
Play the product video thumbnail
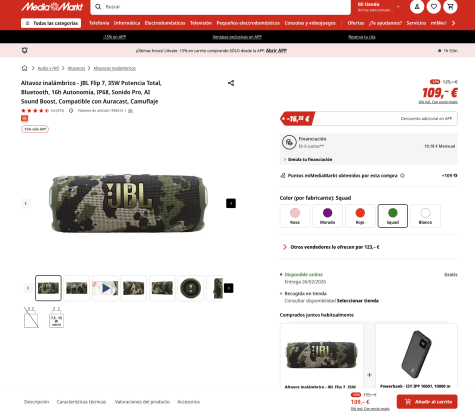click(105, 288)
